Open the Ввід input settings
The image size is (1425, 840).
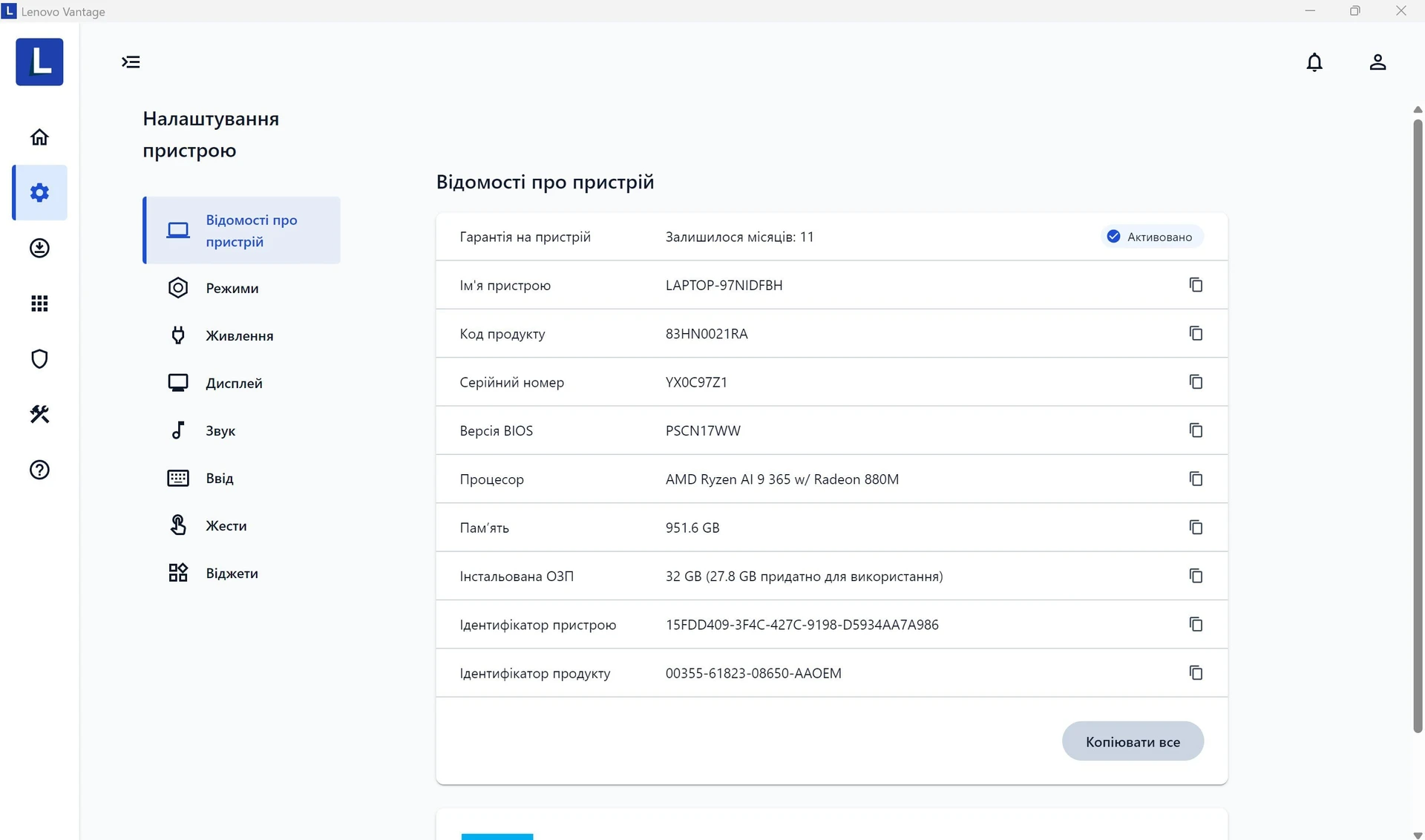pos(242,478)
